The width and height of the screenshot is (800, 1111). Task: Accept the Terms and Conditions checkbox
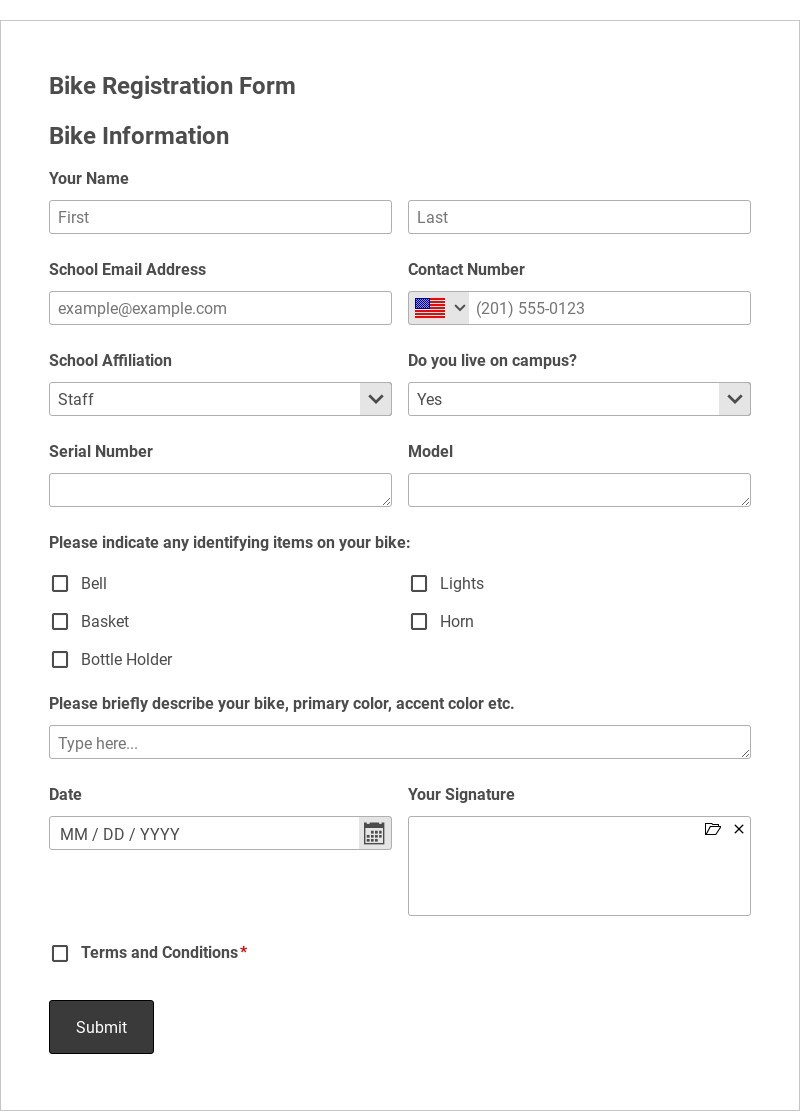[x=60, y=953]
